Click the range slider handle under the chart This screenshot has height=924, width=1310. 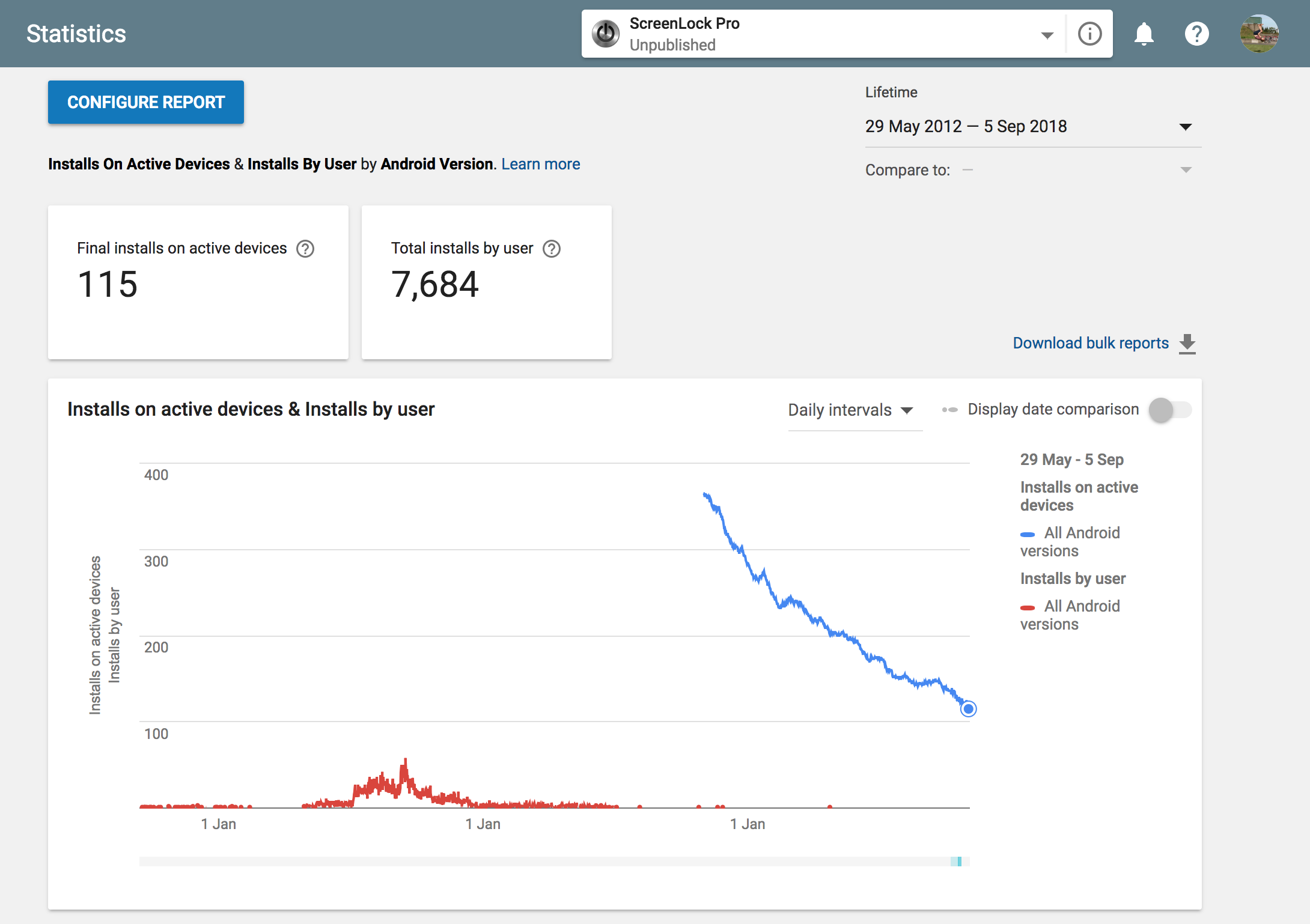958,862
